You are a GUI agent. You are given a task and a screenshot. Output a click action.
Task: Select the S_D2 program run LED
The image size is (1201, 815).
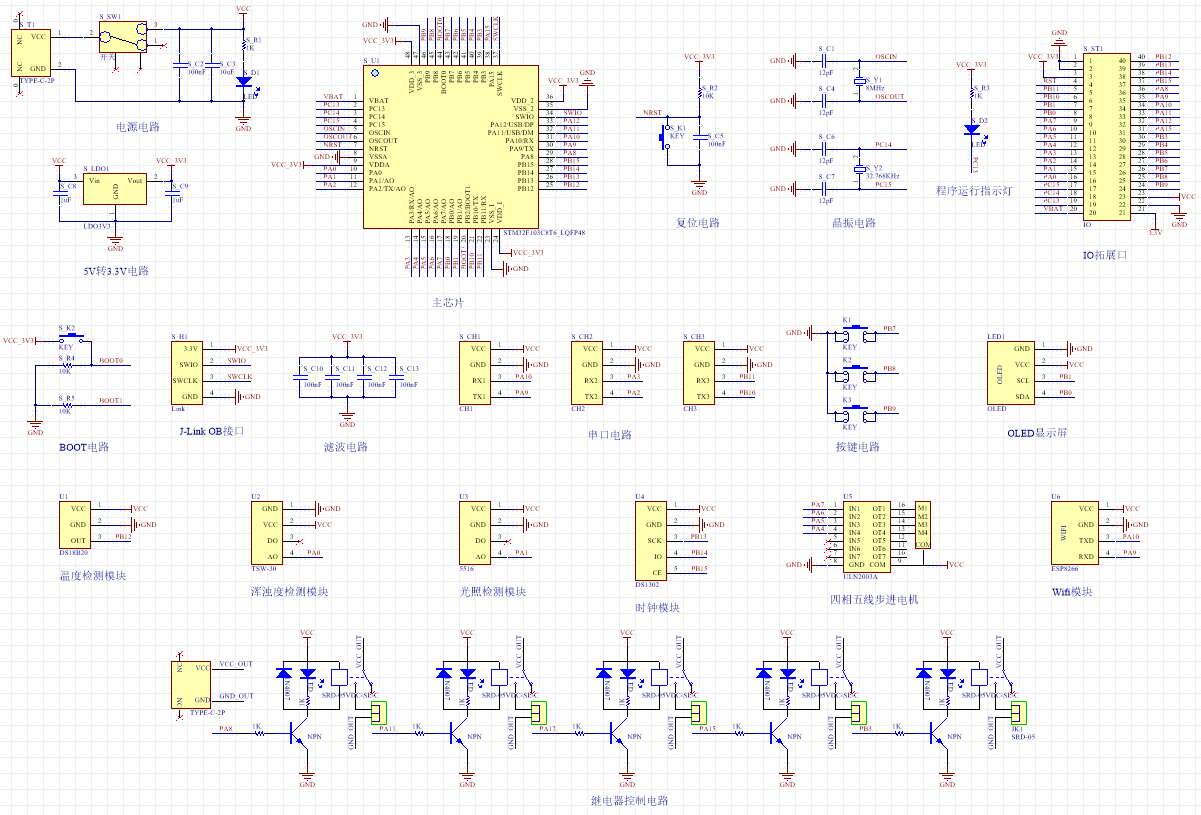[971, 129]
